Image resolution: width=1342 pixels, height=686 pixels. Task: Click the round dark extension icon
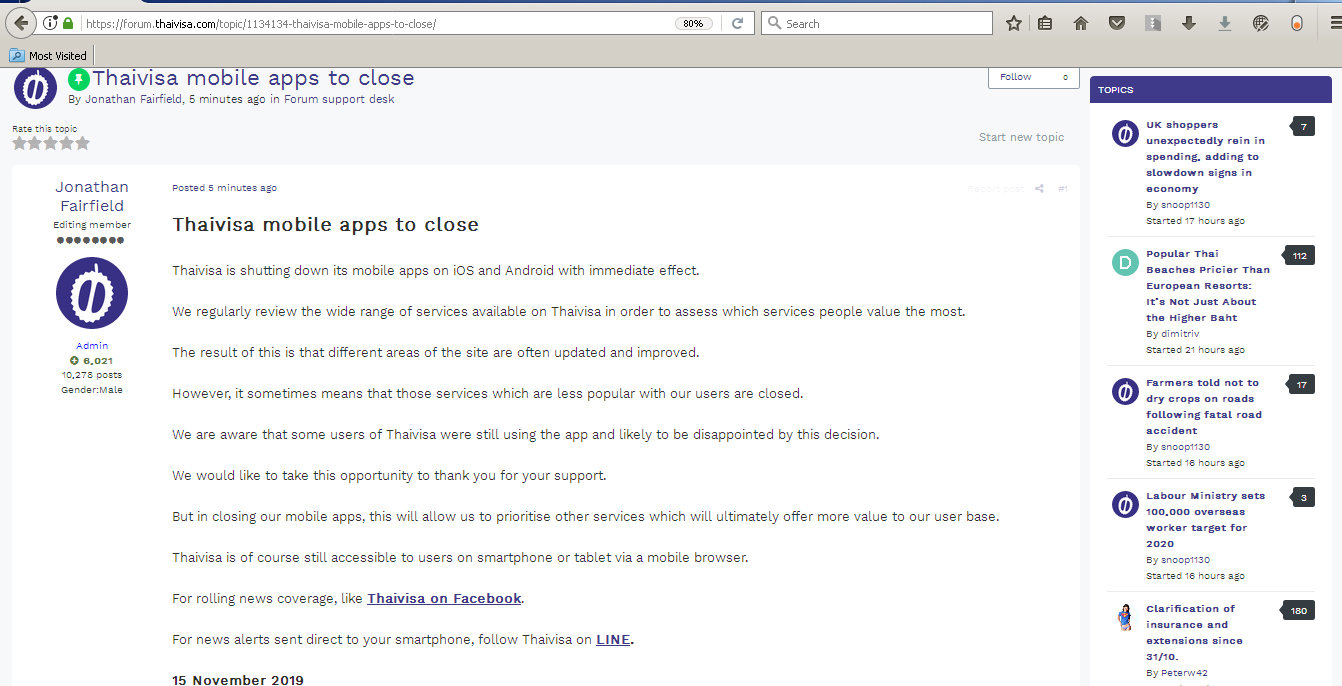pyautogui.click(x=1261, y=23)
